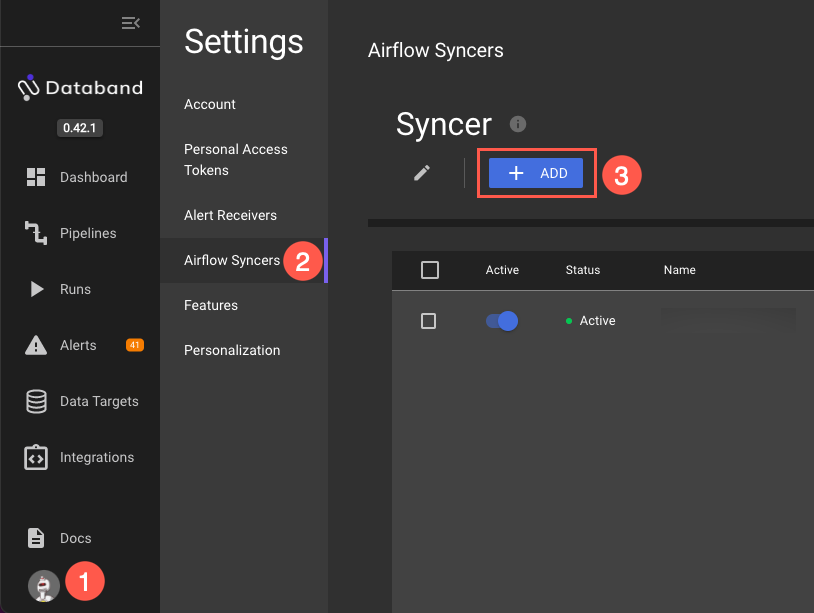The width and height of the screenshot is (814, 613).
Task: Open the user avatar profile menu
Action: (x=44, y=586)
